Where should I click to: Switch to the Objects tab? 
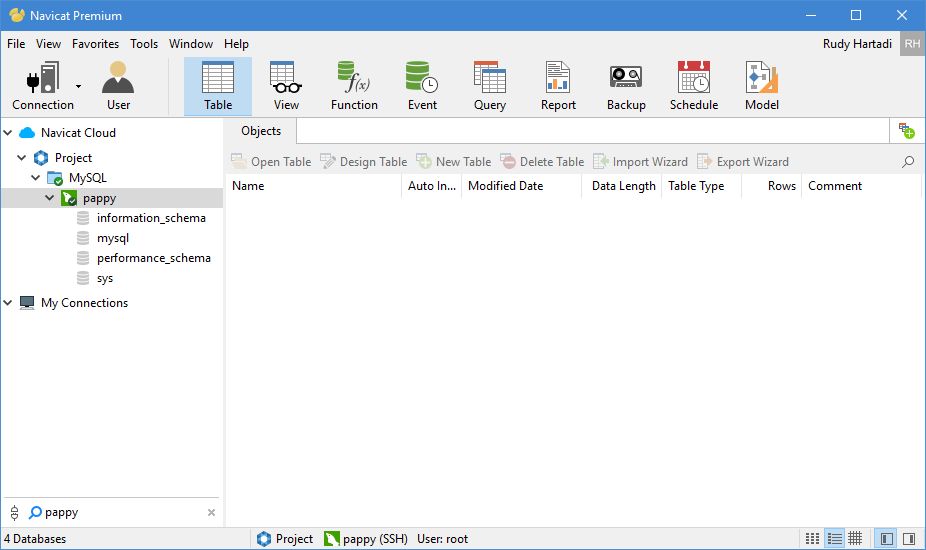[261, 131]
